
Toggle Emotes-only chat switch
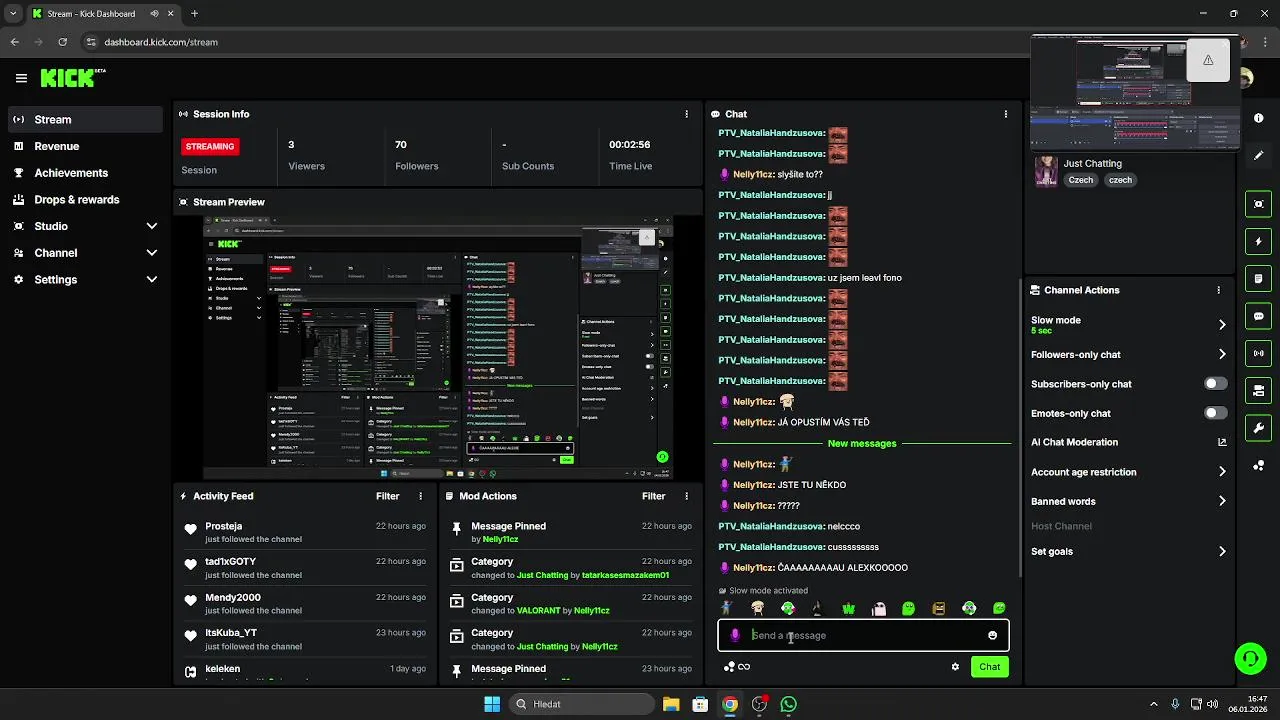pyautogui.click(x=1216, y=413)
